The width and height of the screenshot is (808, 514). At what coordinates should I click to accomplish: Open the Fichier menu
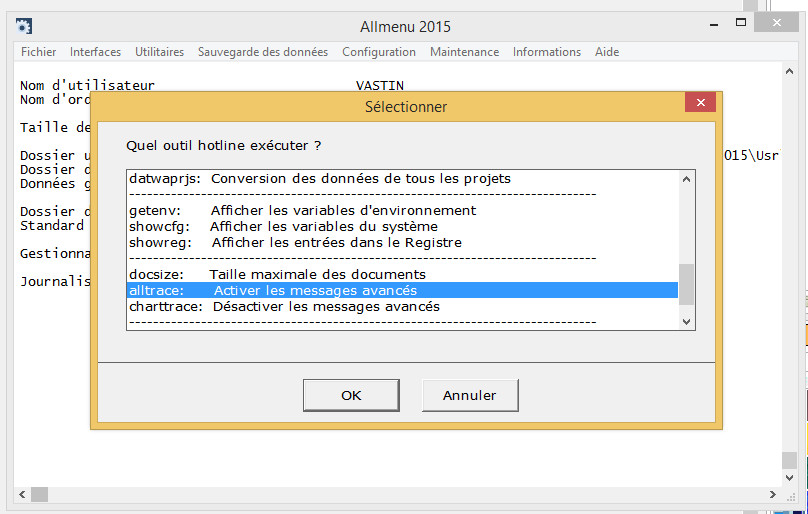click(39, 52)
